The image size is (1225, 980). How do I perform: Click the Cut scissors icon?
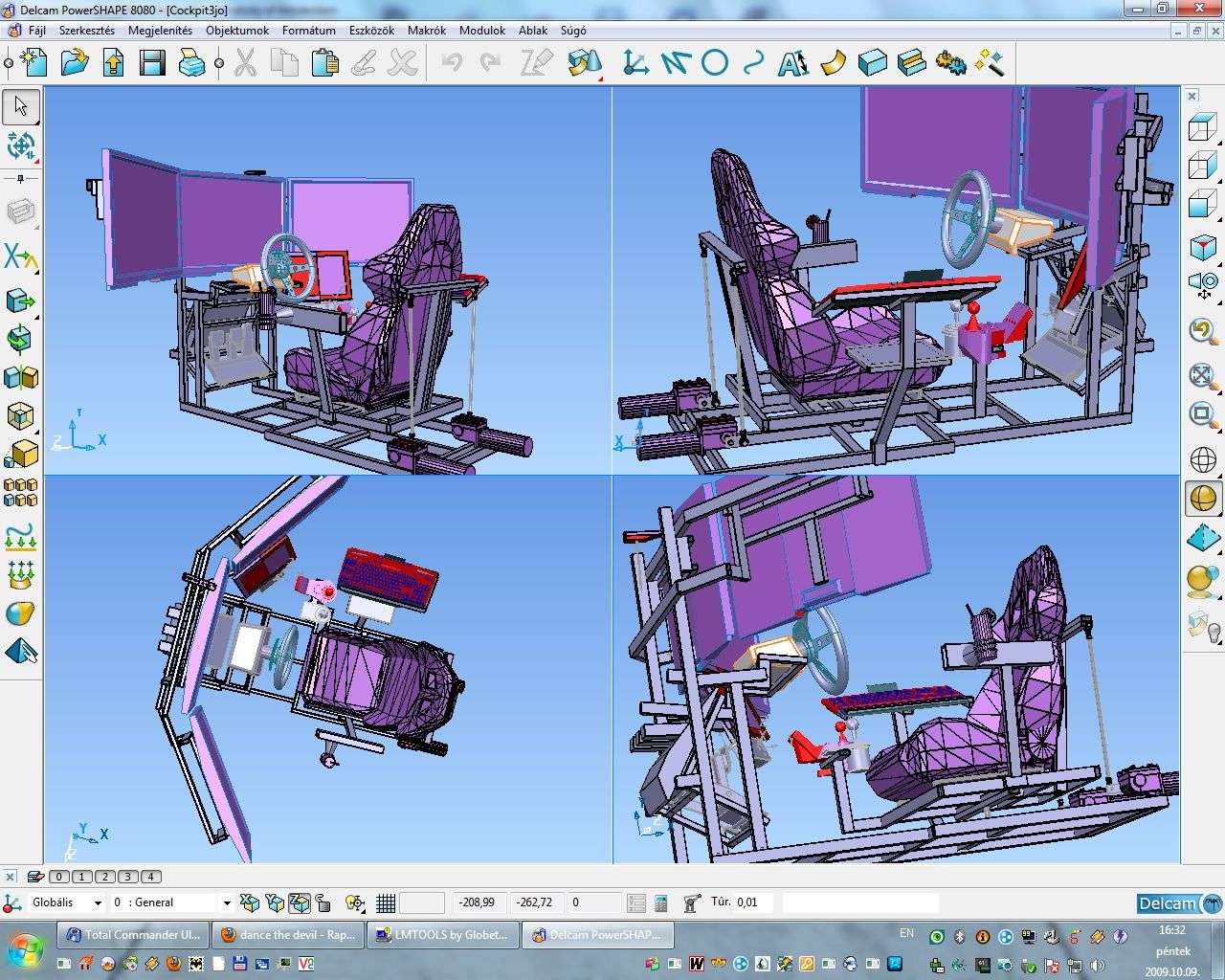tap(245, 63)
